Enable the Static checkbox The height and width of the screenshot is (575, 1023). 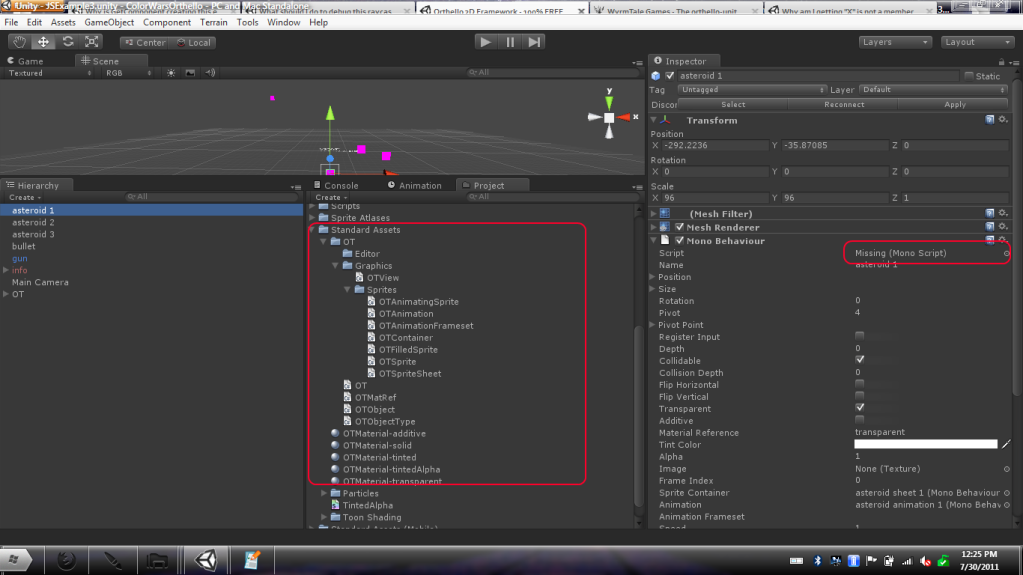point(969,76)
